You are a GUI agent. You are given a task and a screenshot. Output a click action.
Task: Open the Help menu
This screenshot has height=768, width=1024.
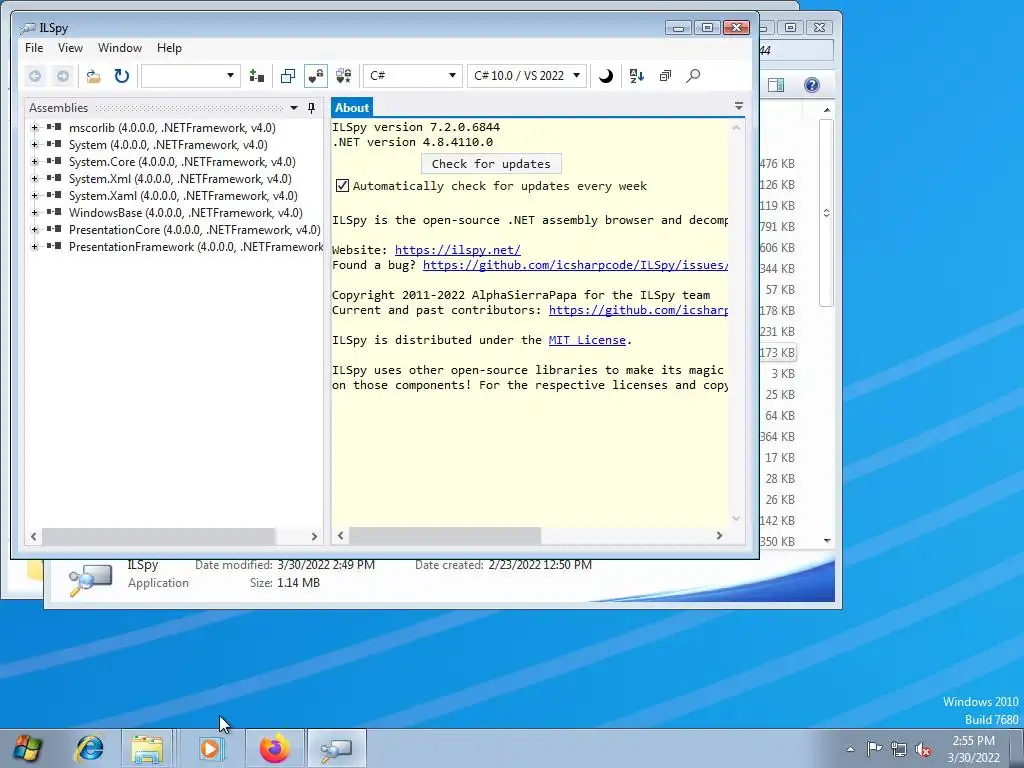[x=169, y=48]
